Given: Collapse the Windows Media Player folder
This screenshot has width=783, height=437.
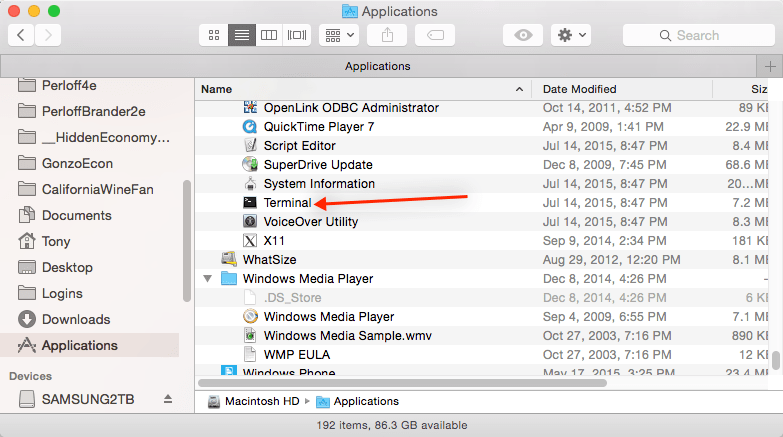Looking at the screenshot, I should [208, 279].
